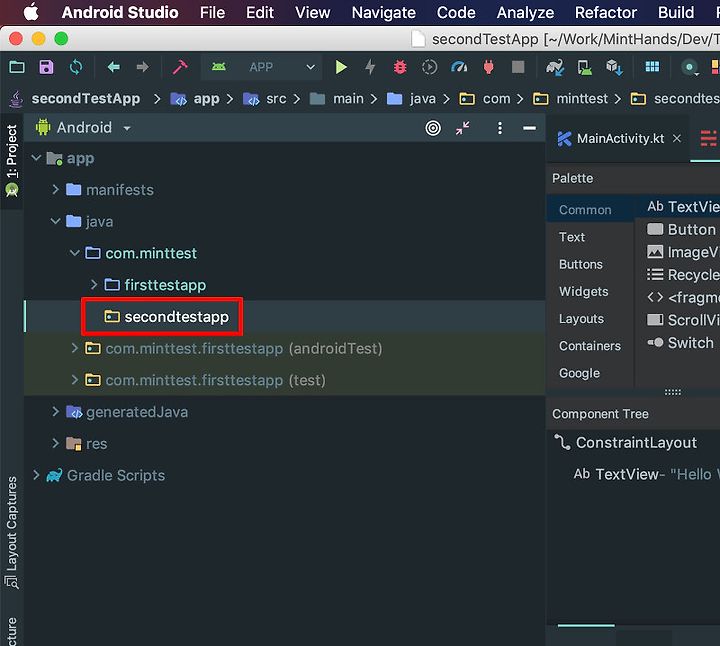The width and height of the screenshot is (720, 646).
Task: Select Containers palette category
Action: coord(590,345)
